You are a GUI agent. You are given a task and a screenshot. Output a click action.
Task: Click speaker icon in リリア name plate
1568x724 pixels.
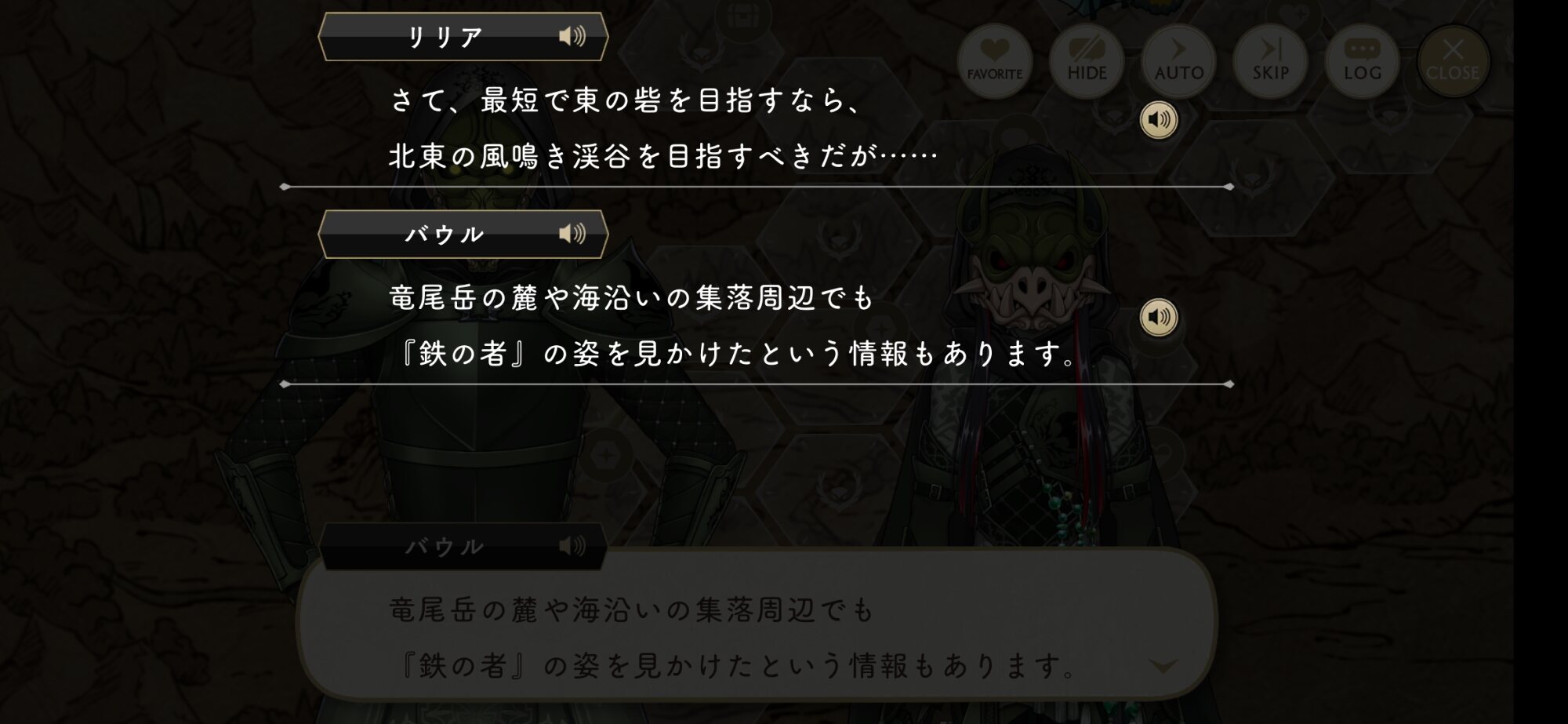(x=572, y=36)
